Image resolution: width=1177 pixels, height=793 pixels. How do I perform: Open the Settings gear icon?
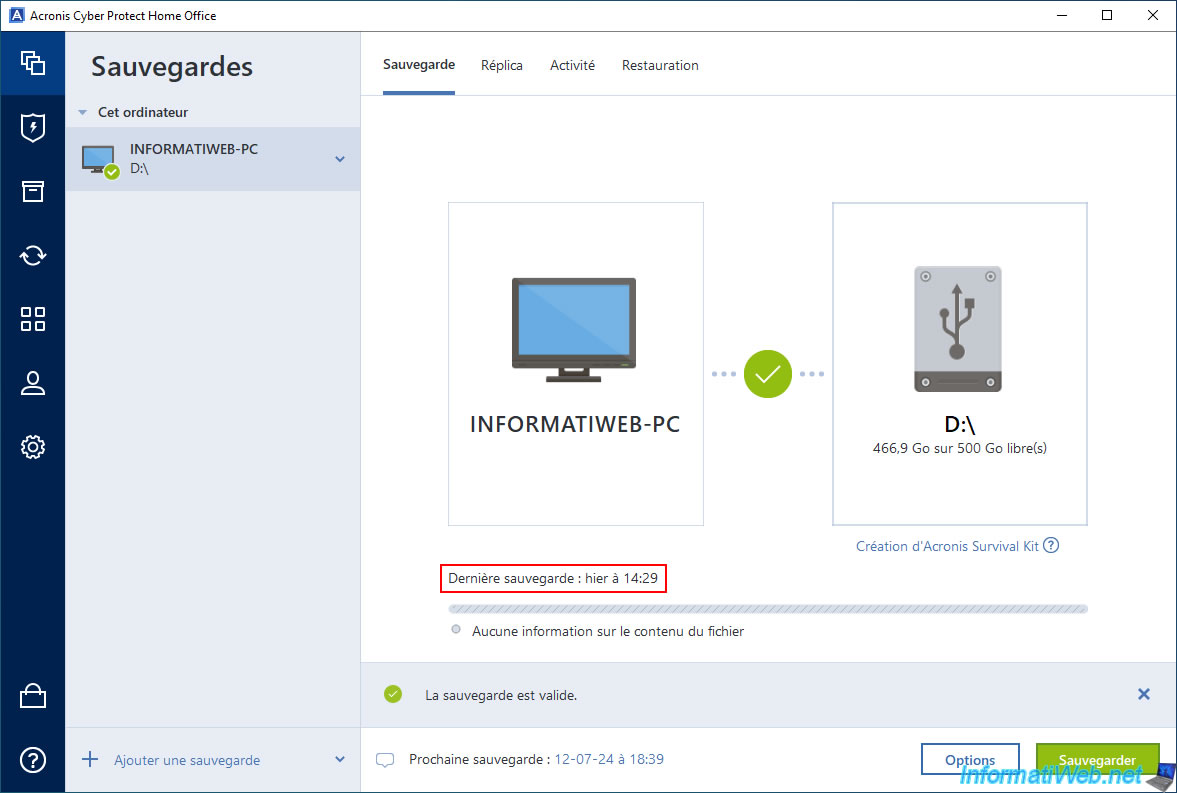coord(33,447)
